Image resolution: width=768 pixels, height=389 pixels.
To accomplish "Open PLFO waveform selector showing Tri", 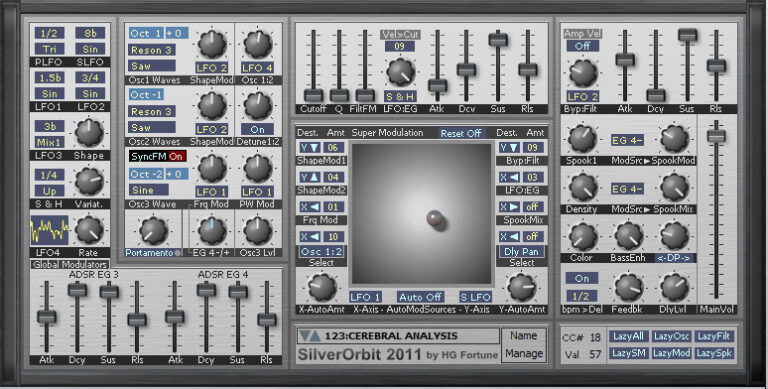I will tap(49, 49).
